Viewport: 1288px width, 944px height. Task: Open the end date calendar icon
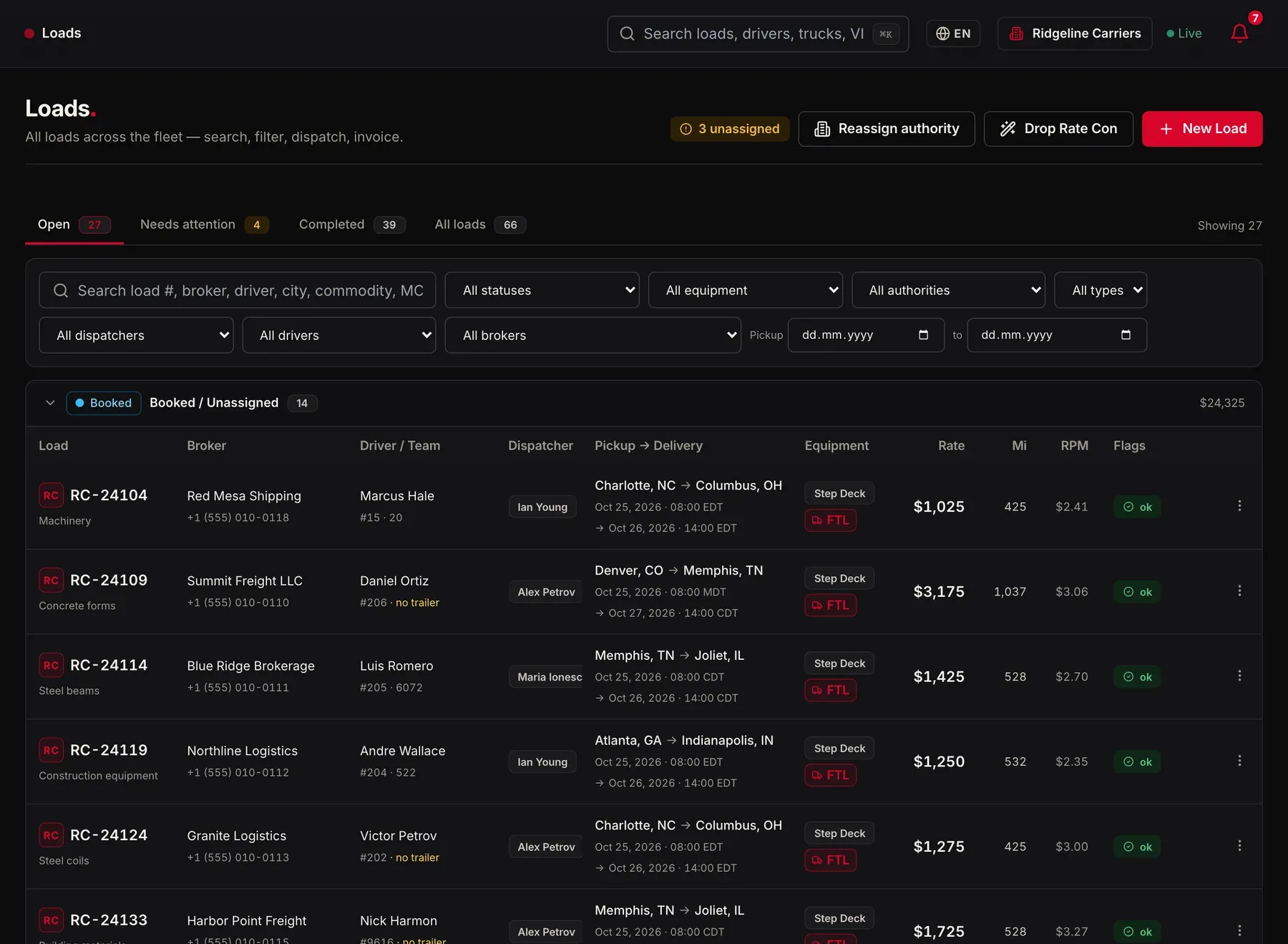point(1126,335)
